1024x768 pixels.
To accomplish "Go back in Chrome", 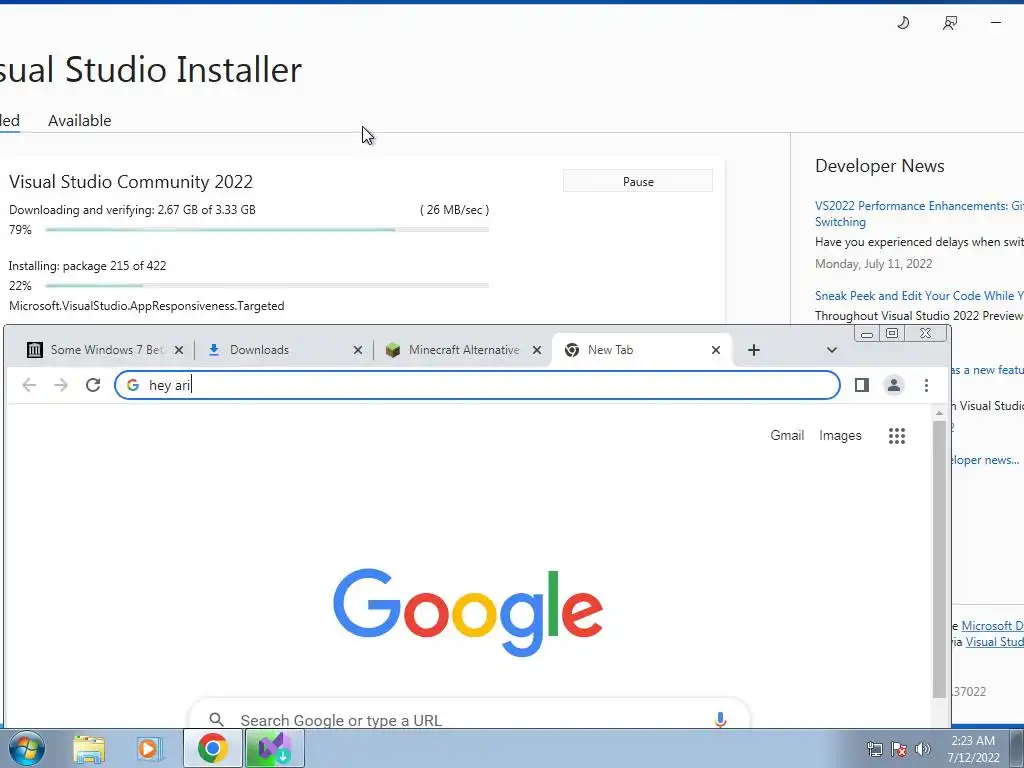I will click(x=29, y=385).
